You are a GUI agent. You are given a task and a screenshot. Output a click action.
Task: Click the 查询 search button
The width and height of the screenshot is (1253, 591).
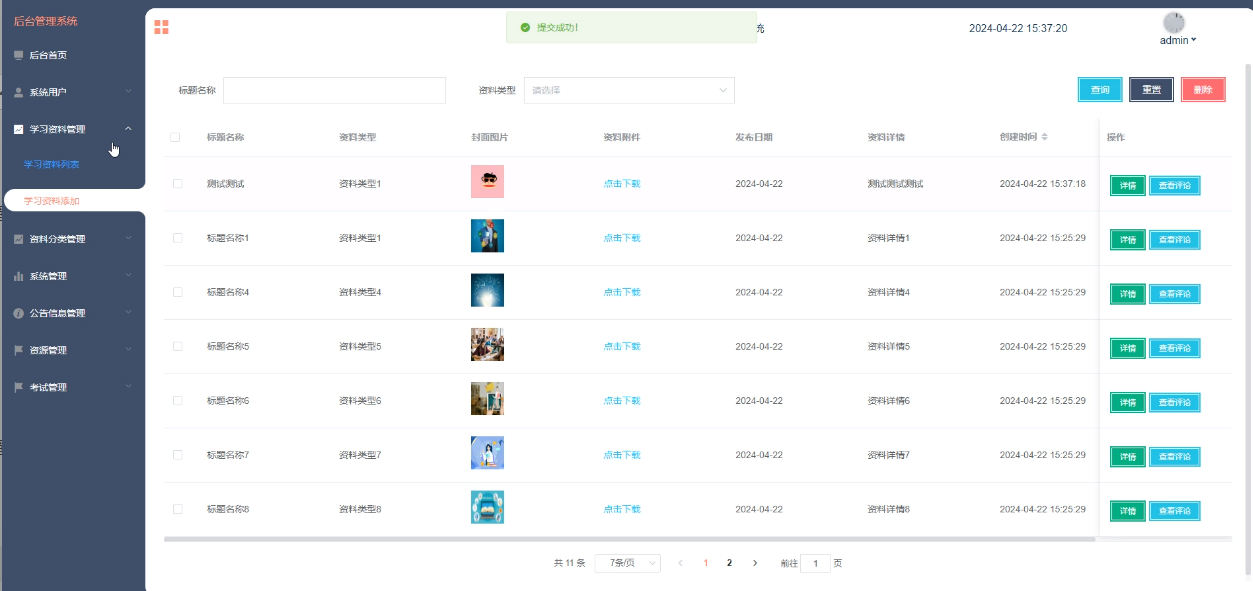click(1100, 90)
